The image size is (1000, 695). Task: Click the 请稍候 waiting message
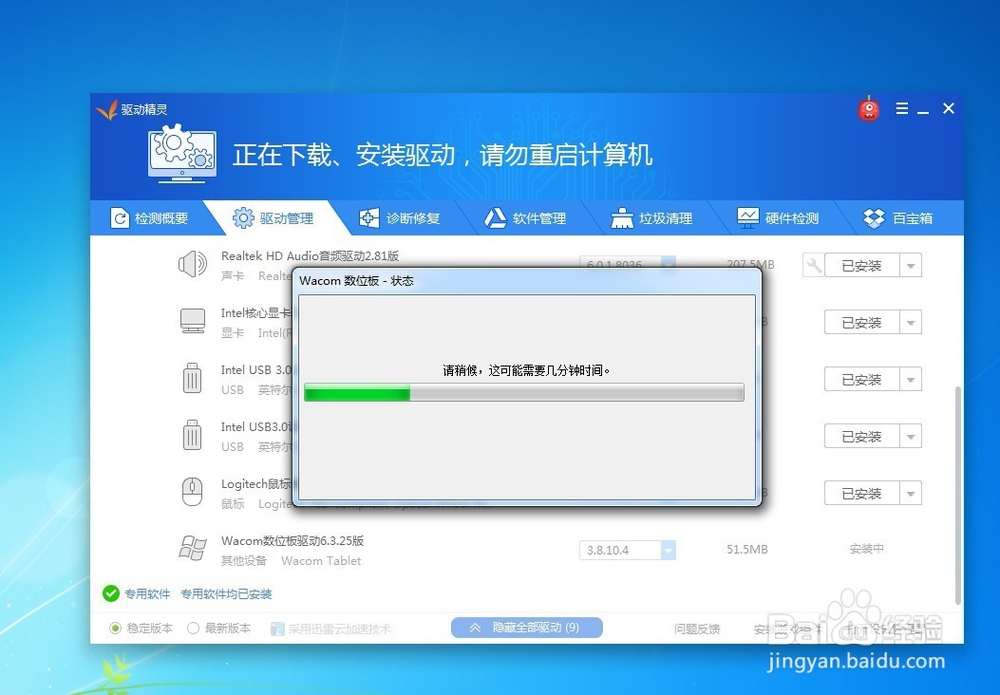click(526, 370)
